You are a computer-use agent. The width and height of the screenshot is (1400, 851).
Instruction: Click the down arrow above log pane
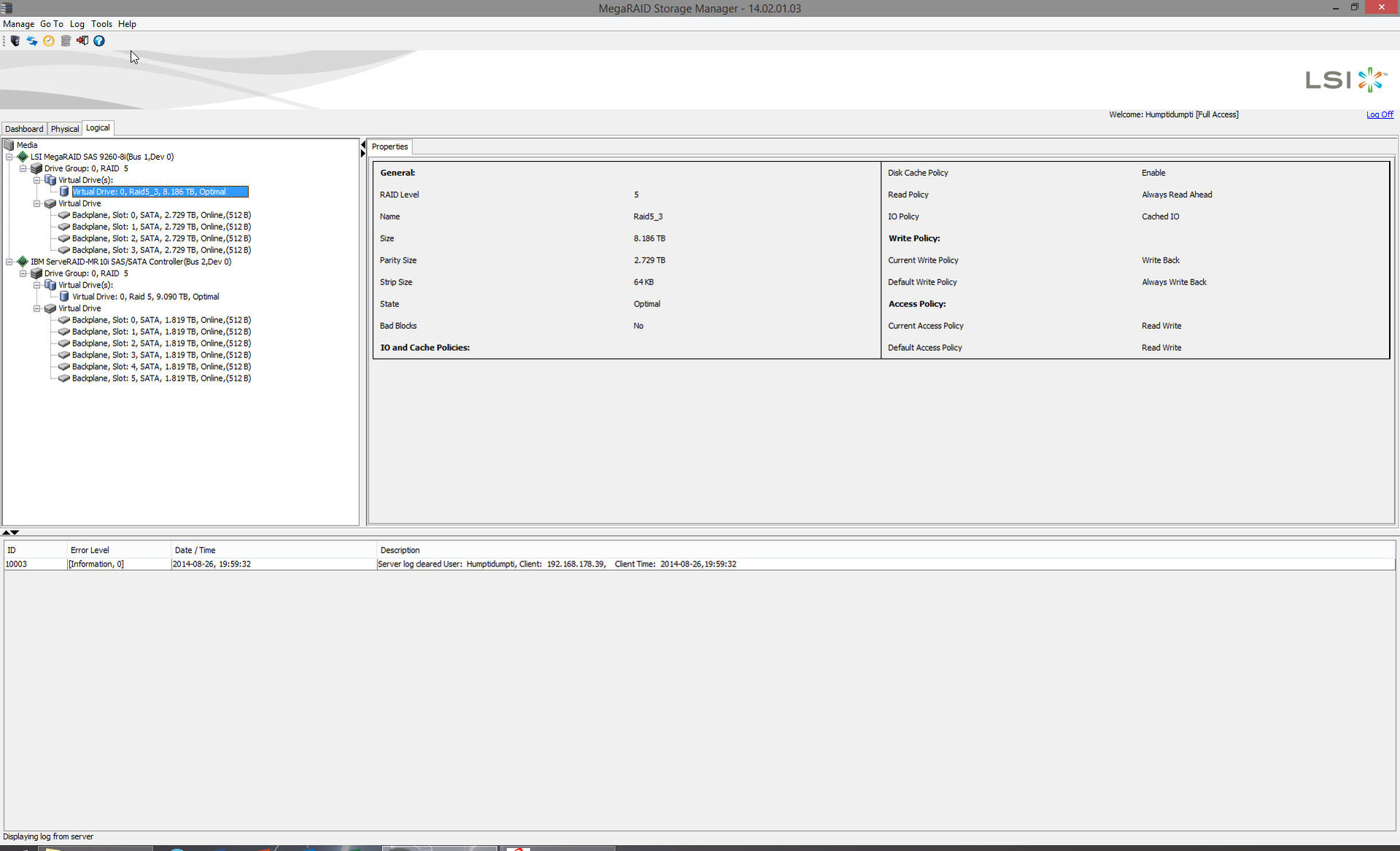15,533
